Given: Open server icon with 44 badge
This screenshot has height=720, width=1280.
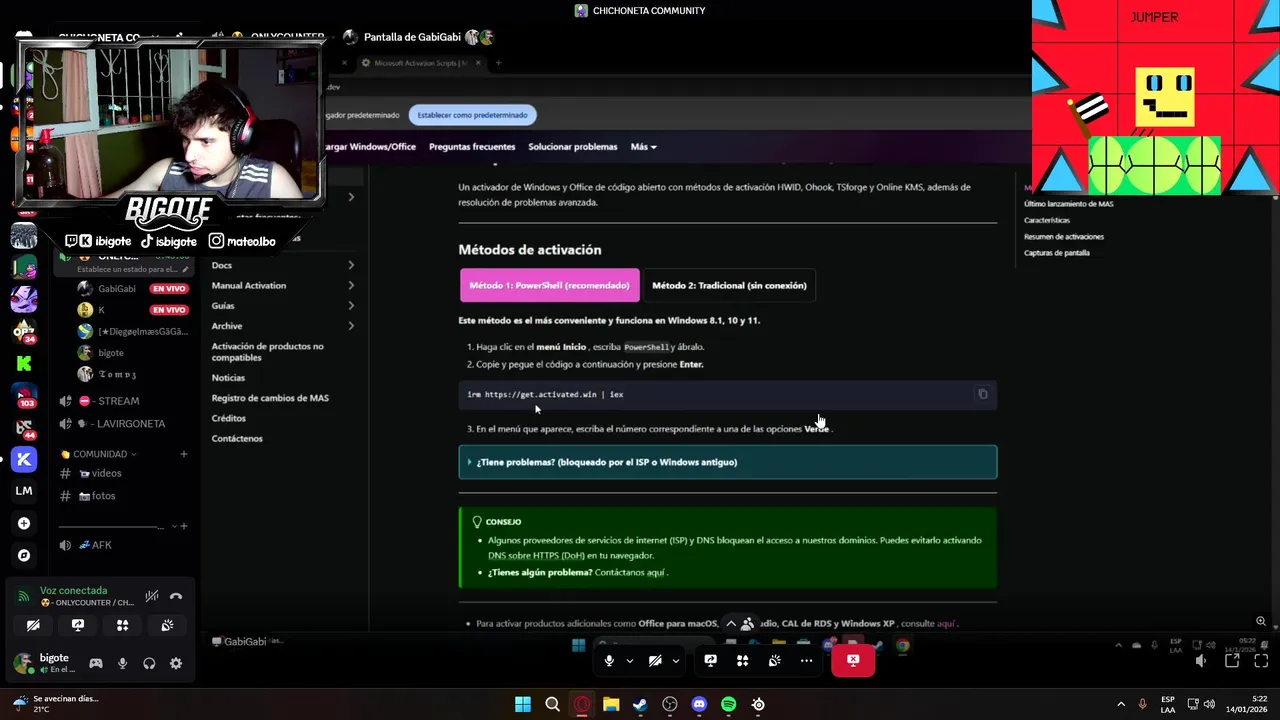Looking at the screenshot, I should click(x=24, y=427).
